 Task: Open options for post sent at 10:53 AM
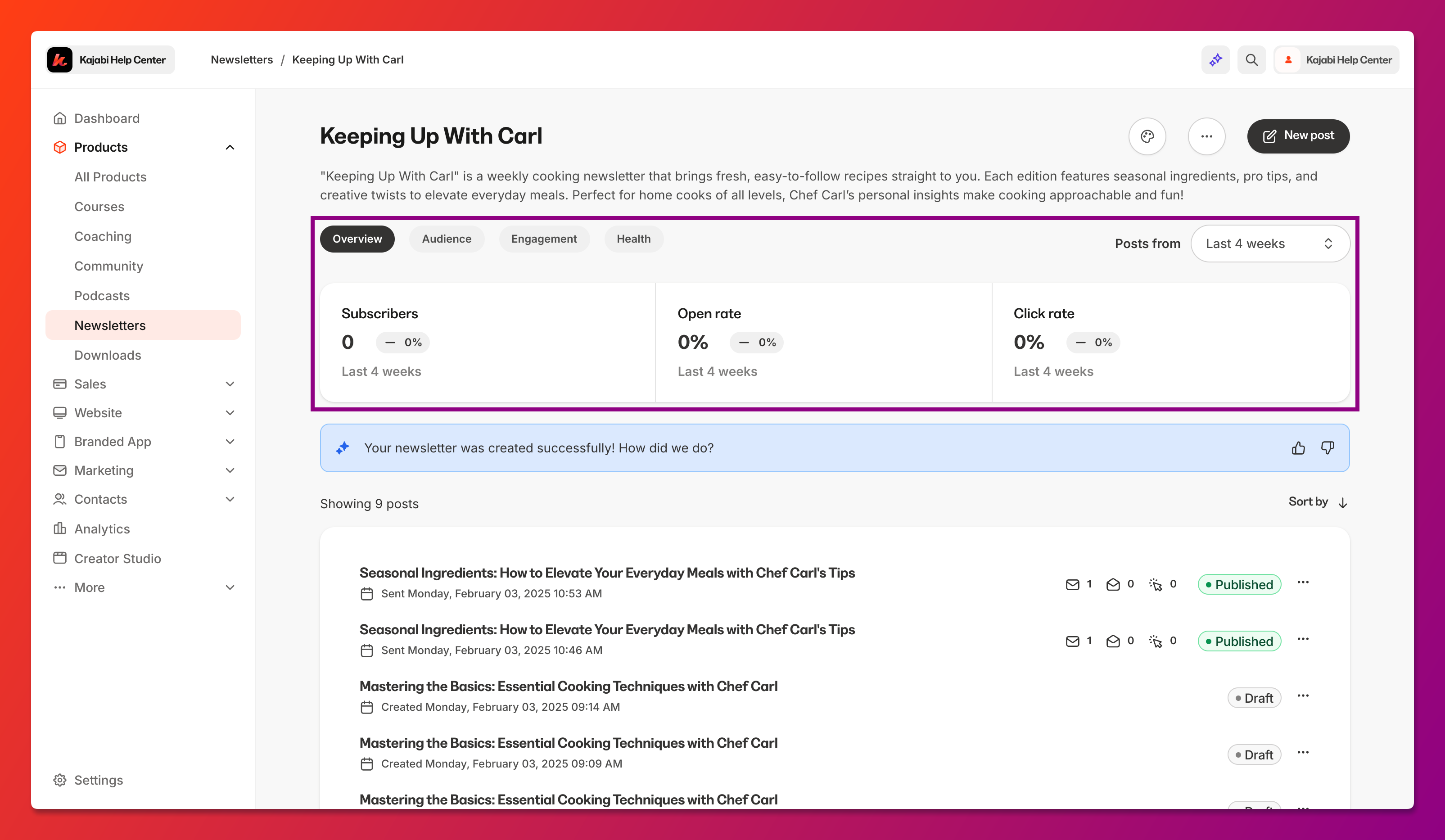coord(1303,583)
